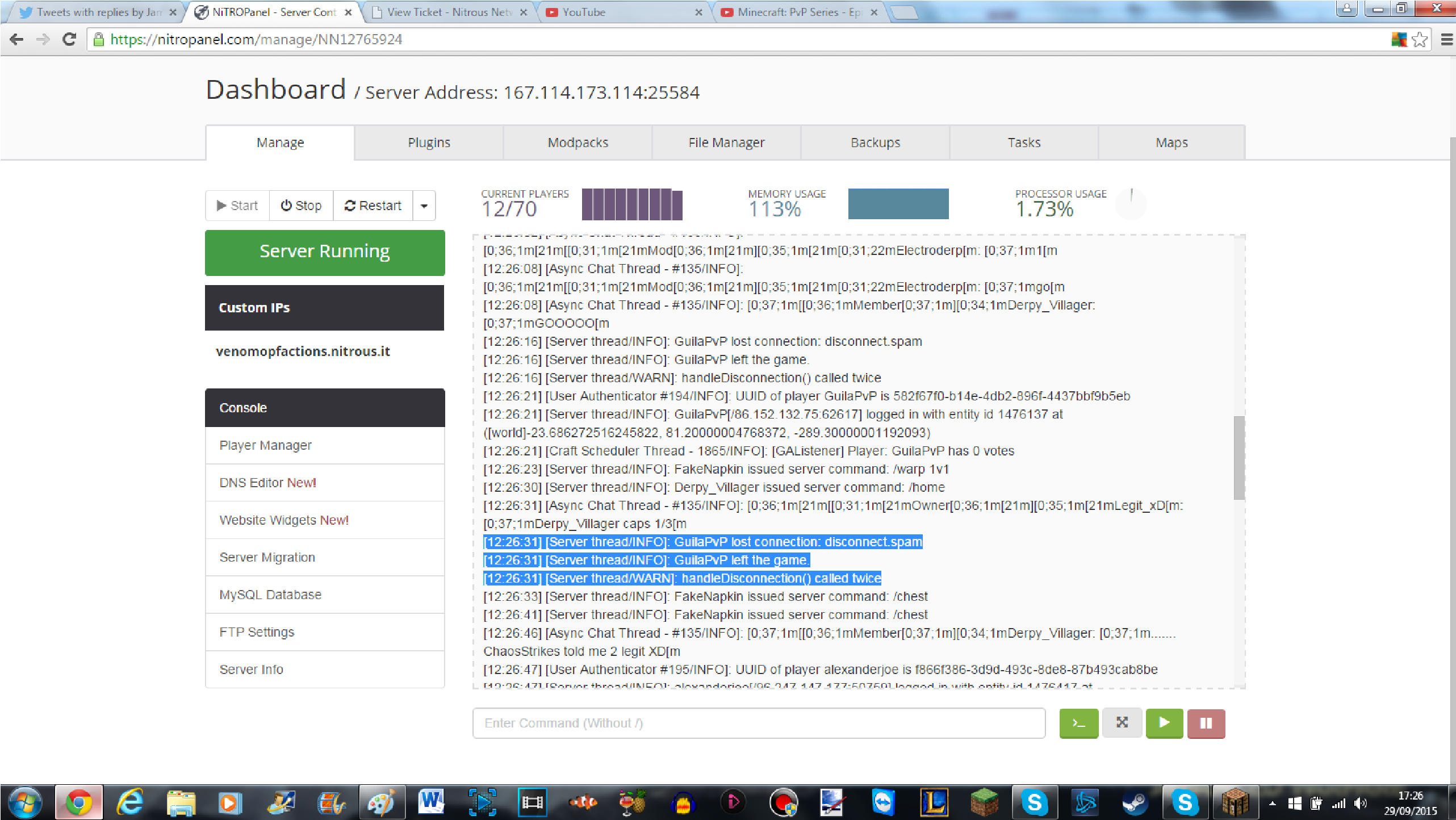
Task: Navigate back using the browser back arrow
Action: click(16, 39)
